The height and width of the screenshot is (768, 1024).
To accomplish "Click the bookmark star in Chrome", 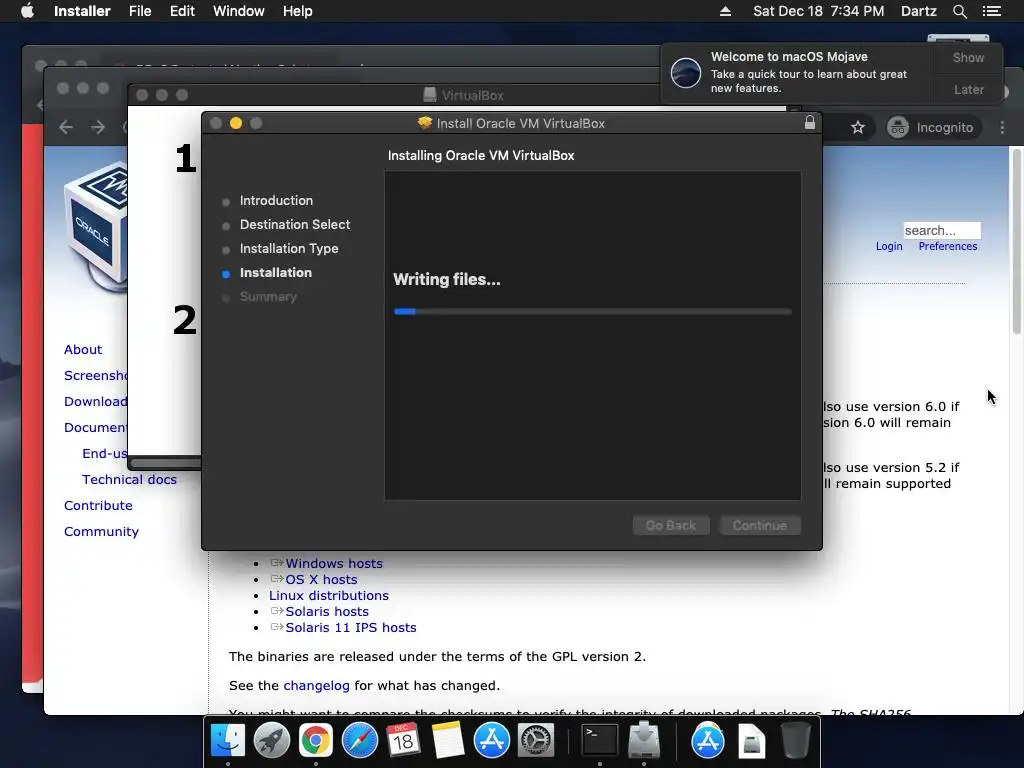I will [x=857, y=127].
